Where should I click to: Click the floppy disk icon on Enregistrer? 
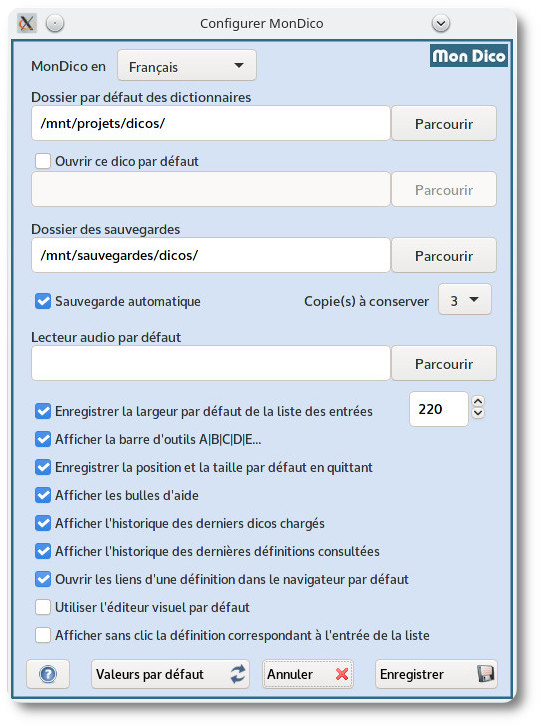pos(485,674)
